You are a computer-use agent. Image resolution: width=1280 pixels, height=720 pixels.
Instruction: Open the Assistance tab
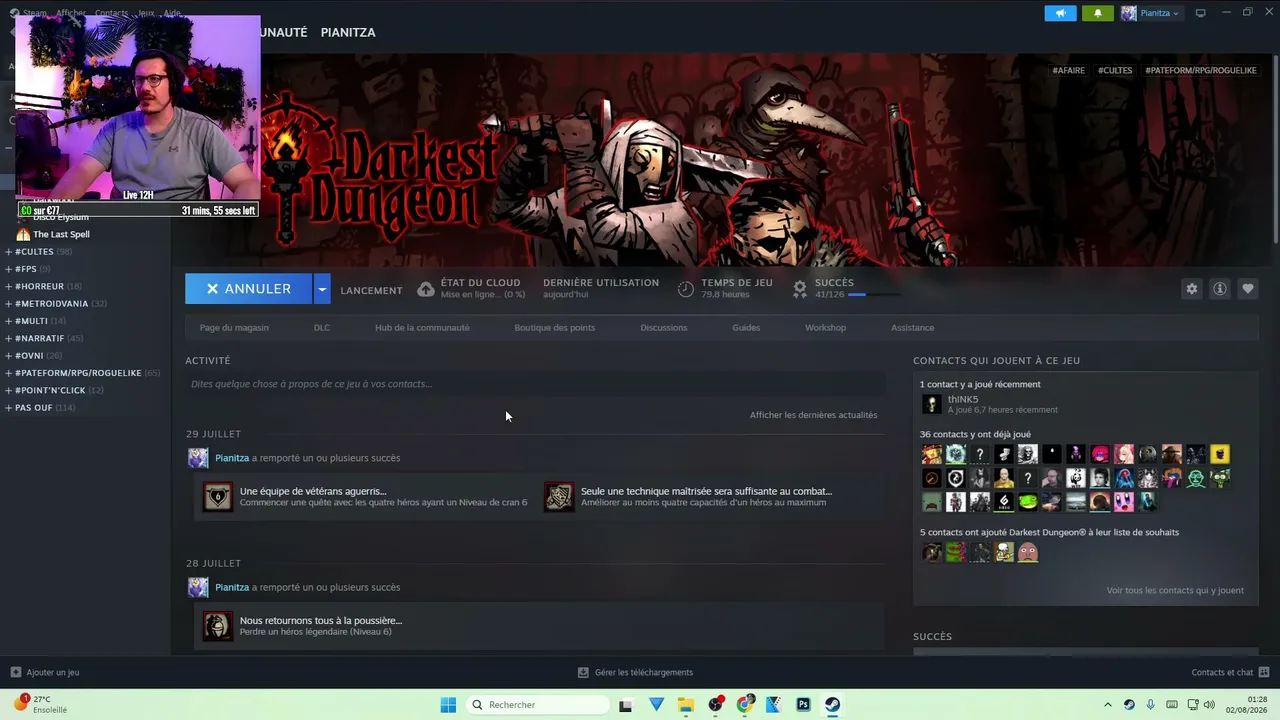[x=913, y=328]
